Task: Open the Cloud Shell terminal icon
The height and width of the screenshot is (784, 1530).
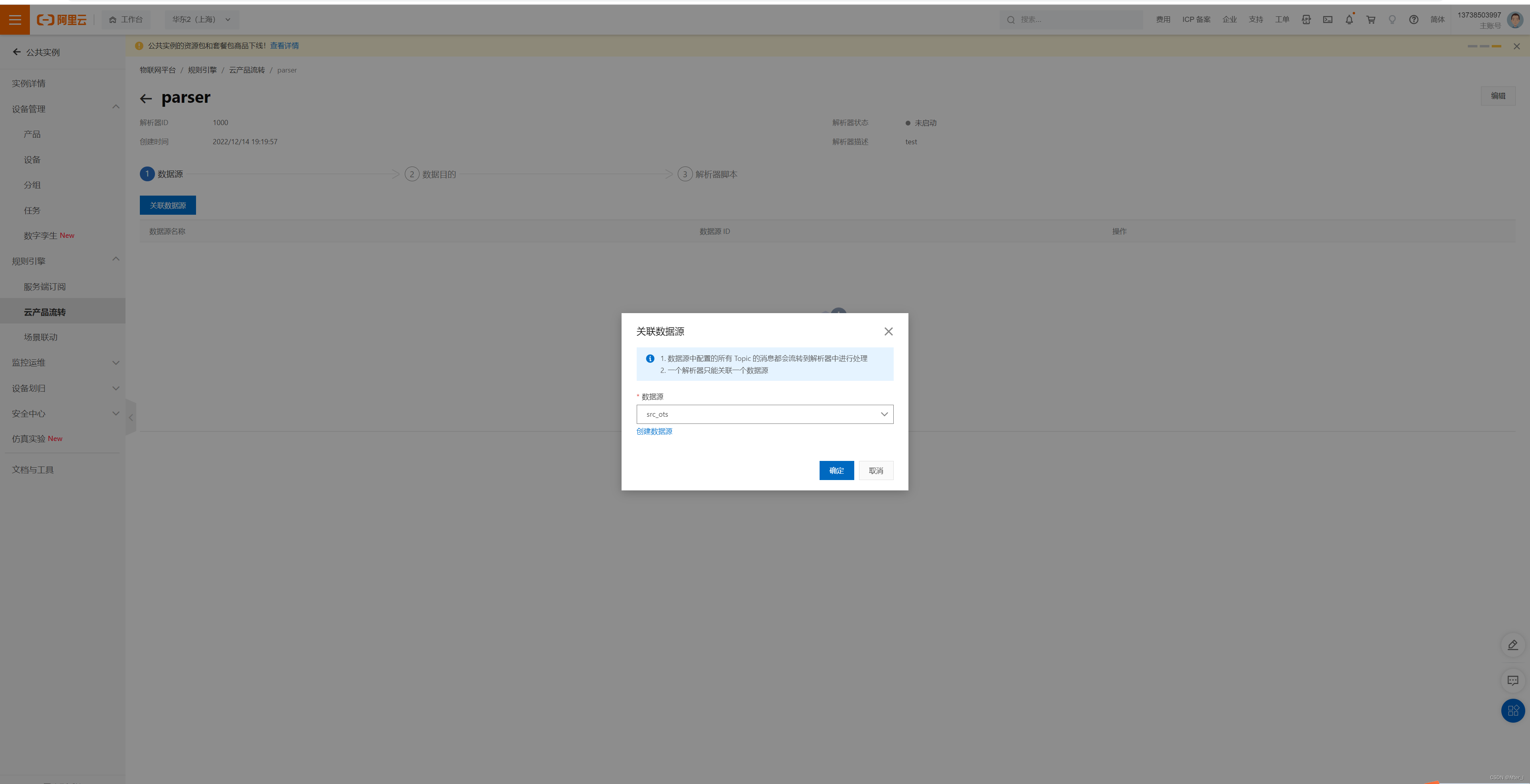Action: [x=1328, y=20]
